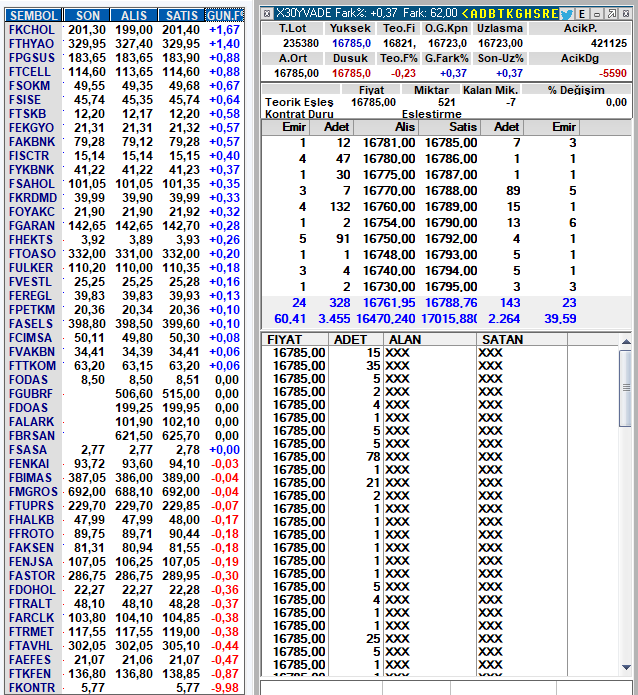Select FFROTO symbol in watchlist

[x=31, y=534]
